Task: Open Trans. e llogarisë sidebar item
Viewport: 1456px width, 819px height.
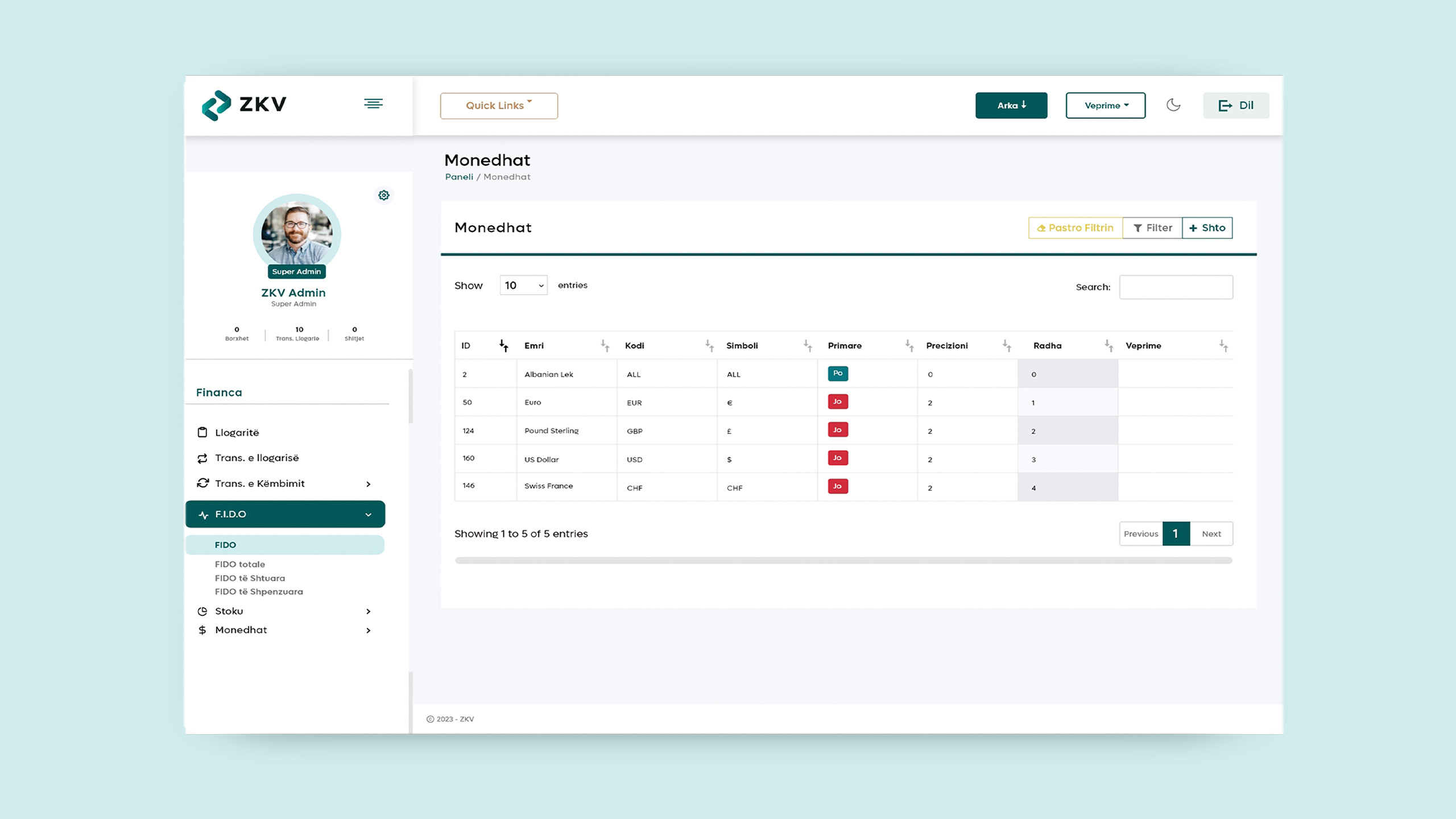Action: pos(257,458)
